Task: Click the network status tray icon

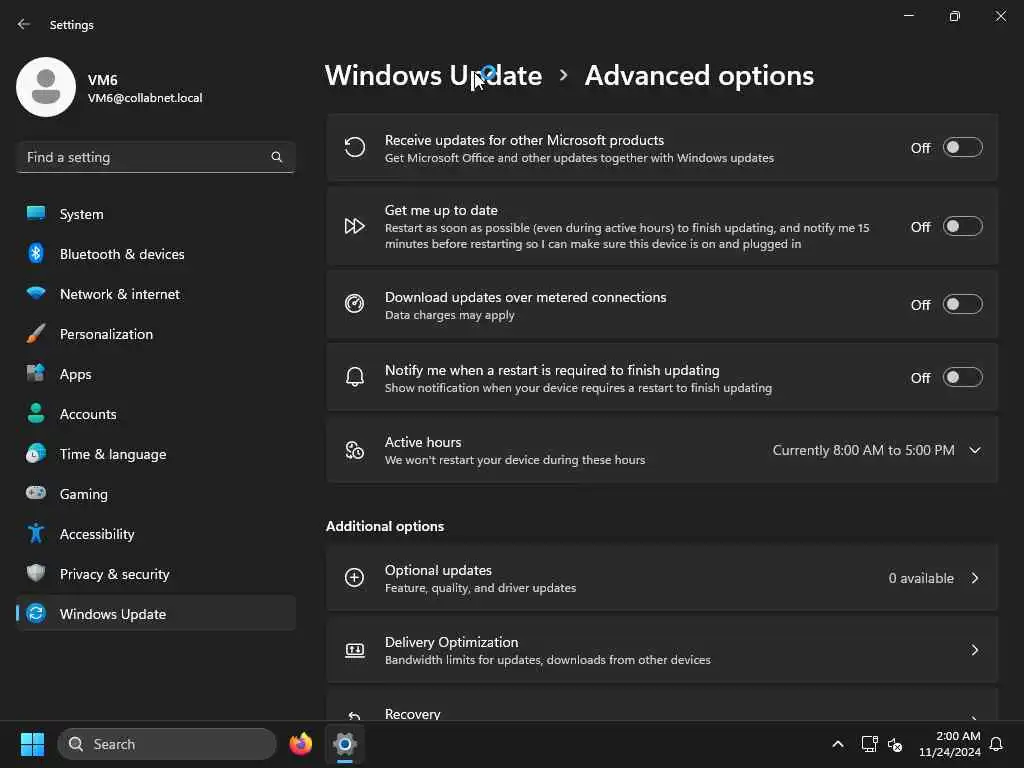Action: coord(869,744)
